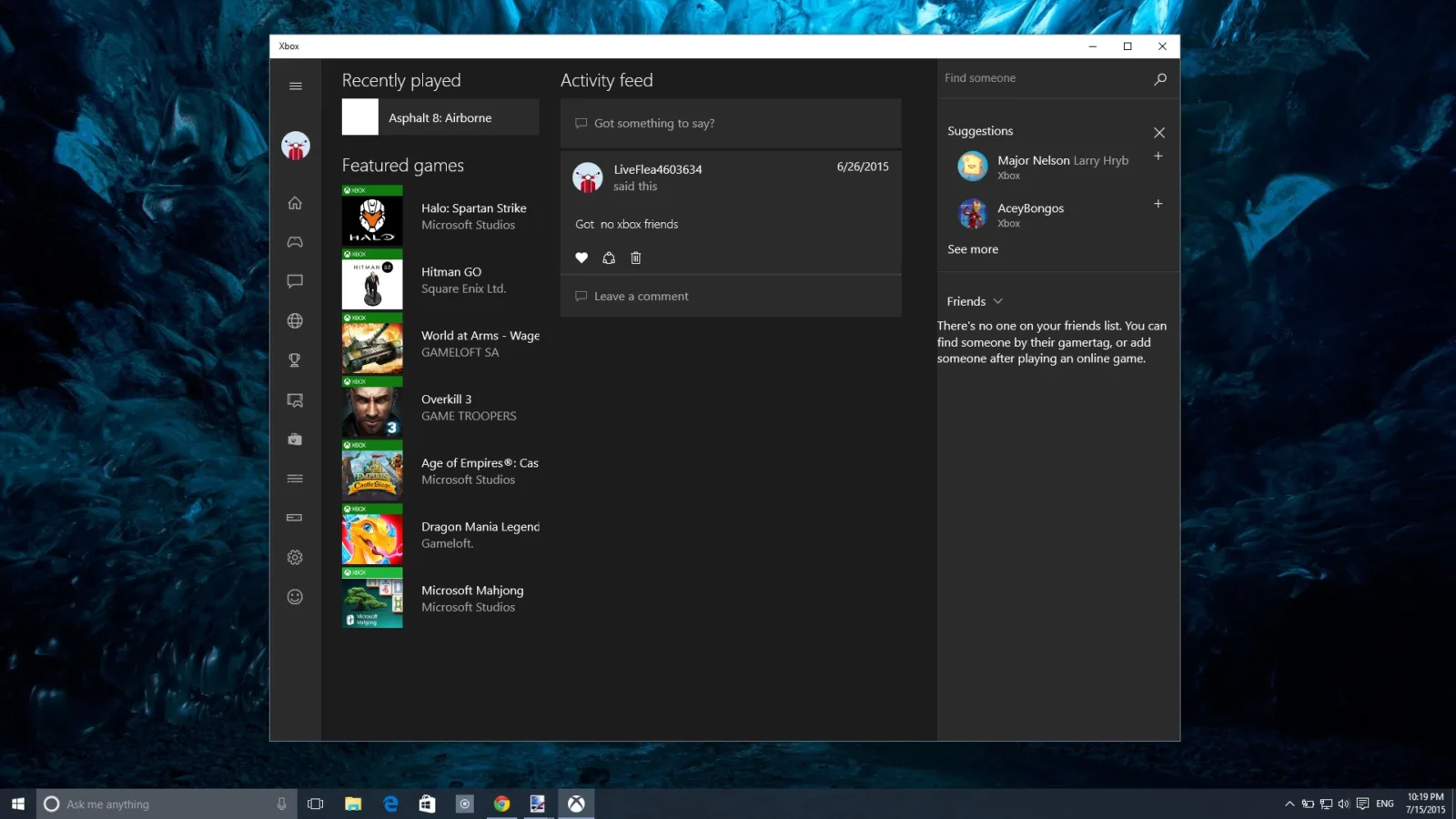The height and width of the screenshot is (819, 1456).
Task: Go to Home in the Xbox sidebar
Action: click(x=295, y=203)
